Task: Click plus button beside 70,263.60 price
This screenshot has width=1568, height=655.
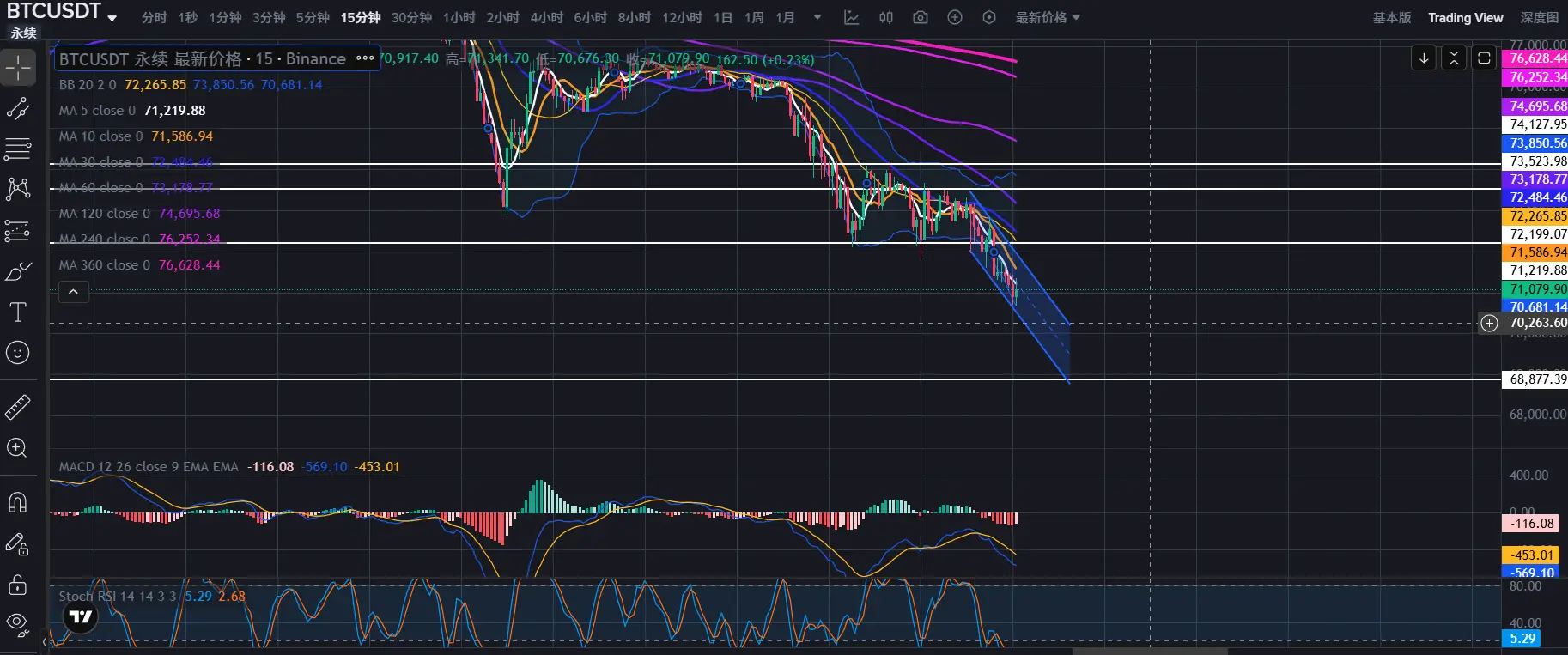Action: (1490, 324)
